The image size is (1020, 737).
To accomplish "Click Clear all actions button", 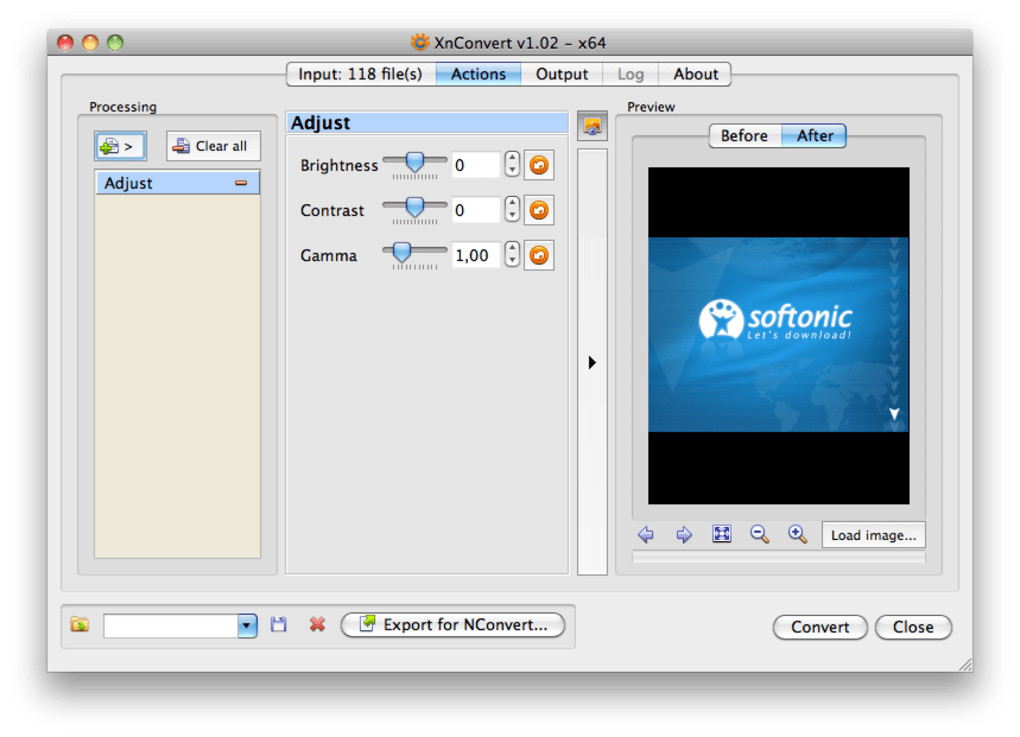I will tap(213, 146).
